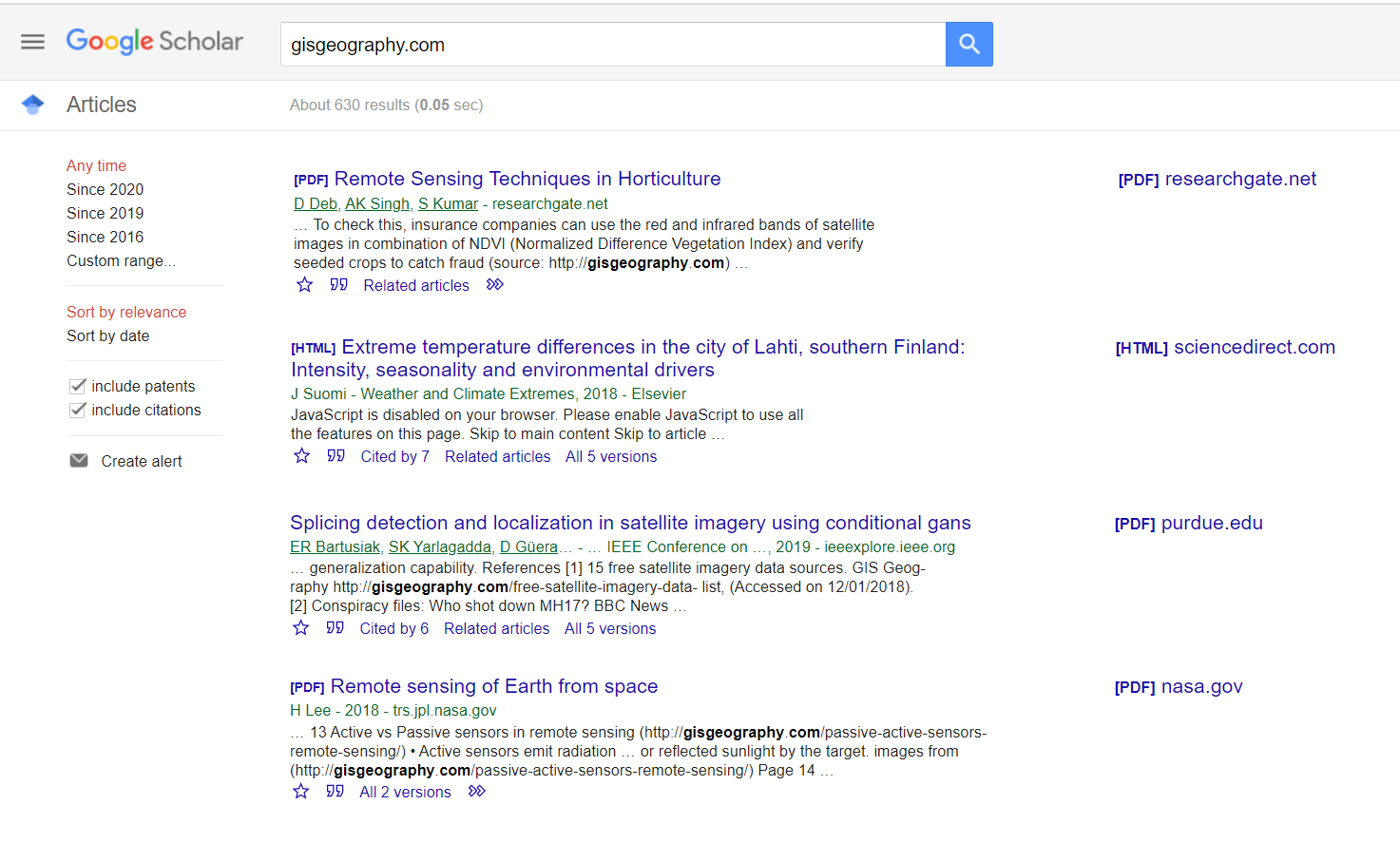Click the search query input field
This screenshot has height=843, width=1400.
pyautogui.click(x=613, y=44)
